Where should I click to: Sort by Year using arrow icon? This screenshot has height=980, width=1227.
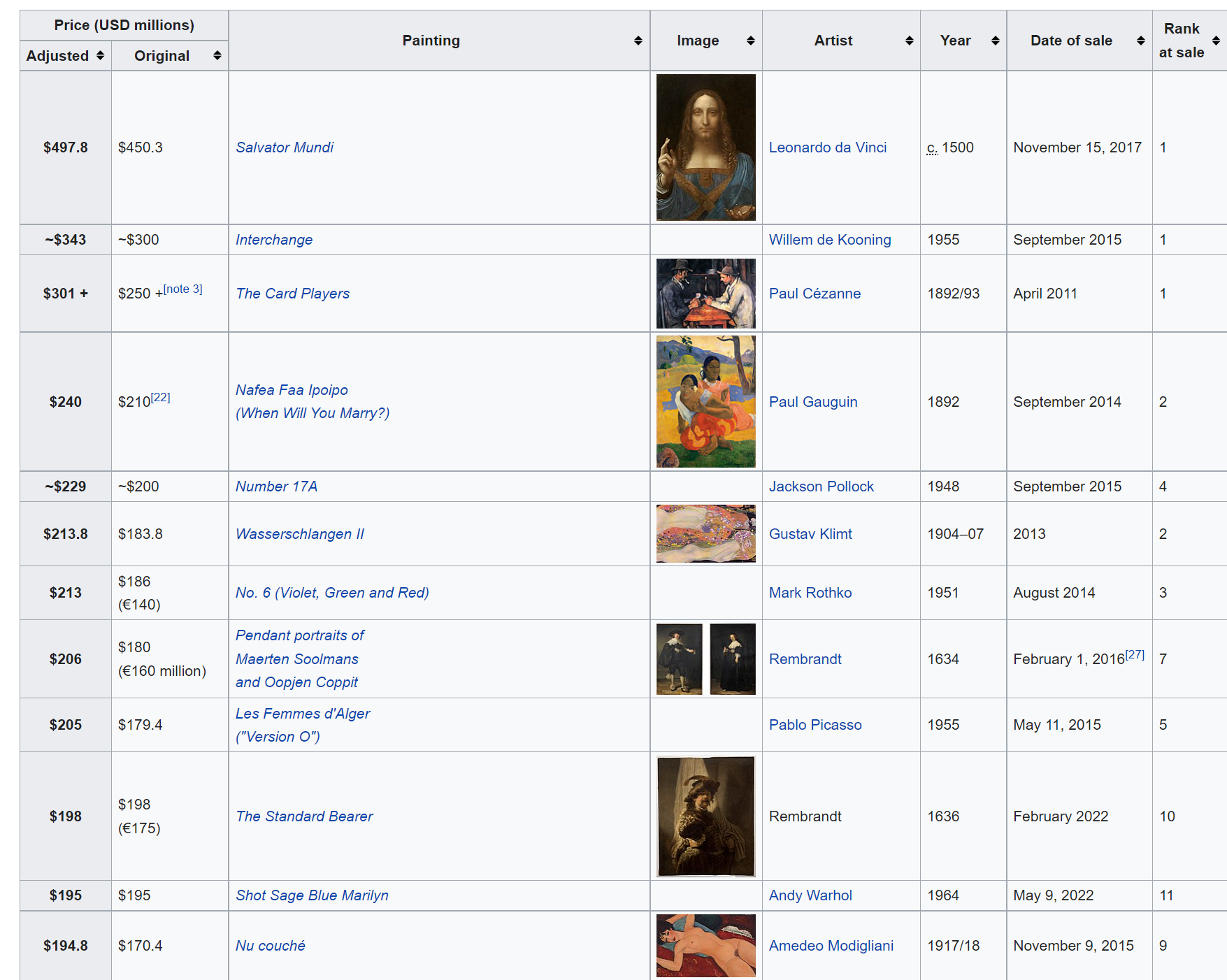[x=995, y=41]
